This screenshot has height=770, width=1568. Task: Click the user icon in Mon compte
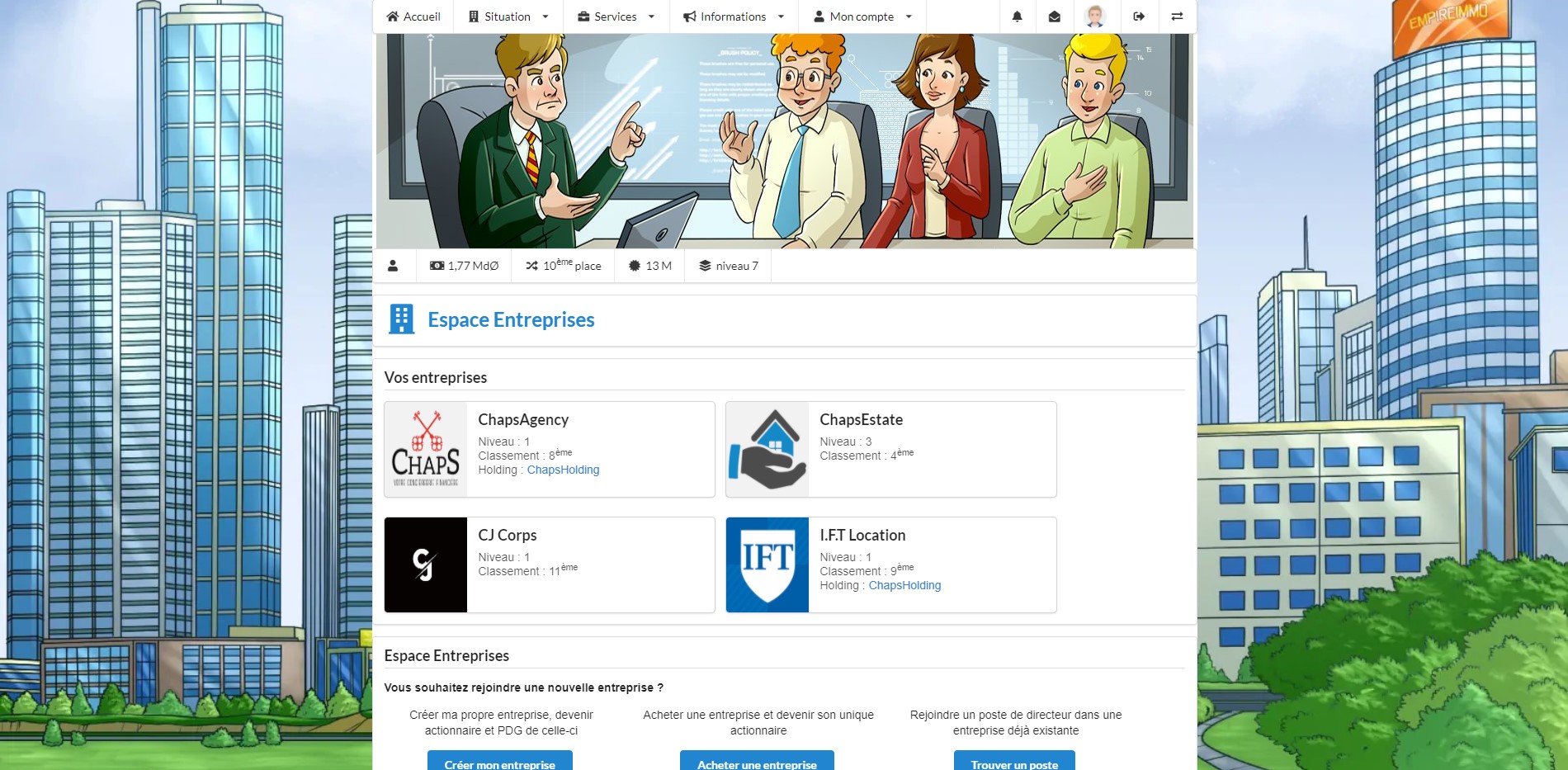coord(819,17)
